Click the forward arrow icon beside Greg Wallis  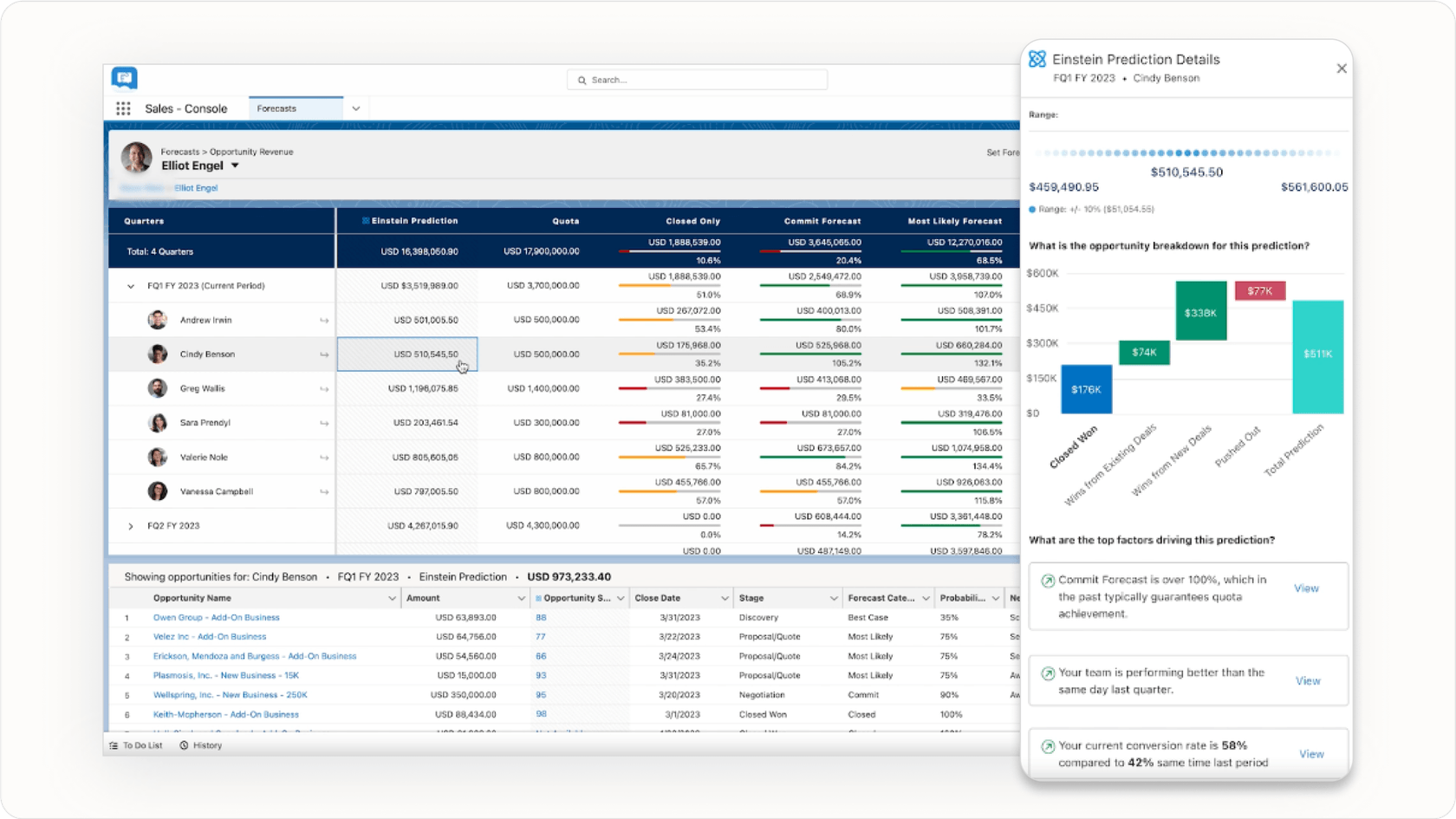point(324,388)
